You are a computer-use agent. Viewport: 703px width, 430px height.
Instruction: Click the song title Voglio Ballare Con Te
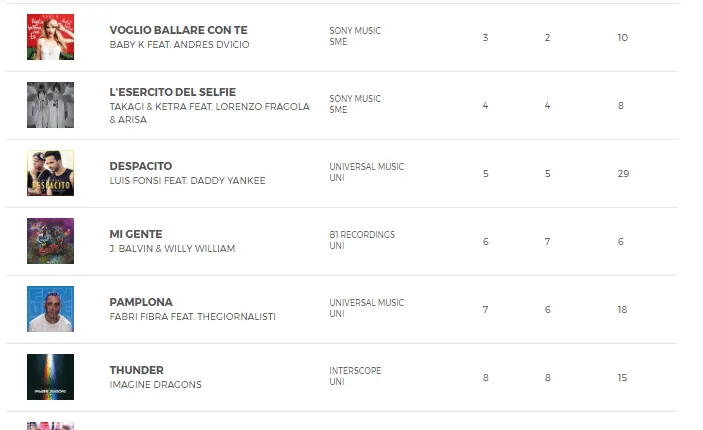178,30
